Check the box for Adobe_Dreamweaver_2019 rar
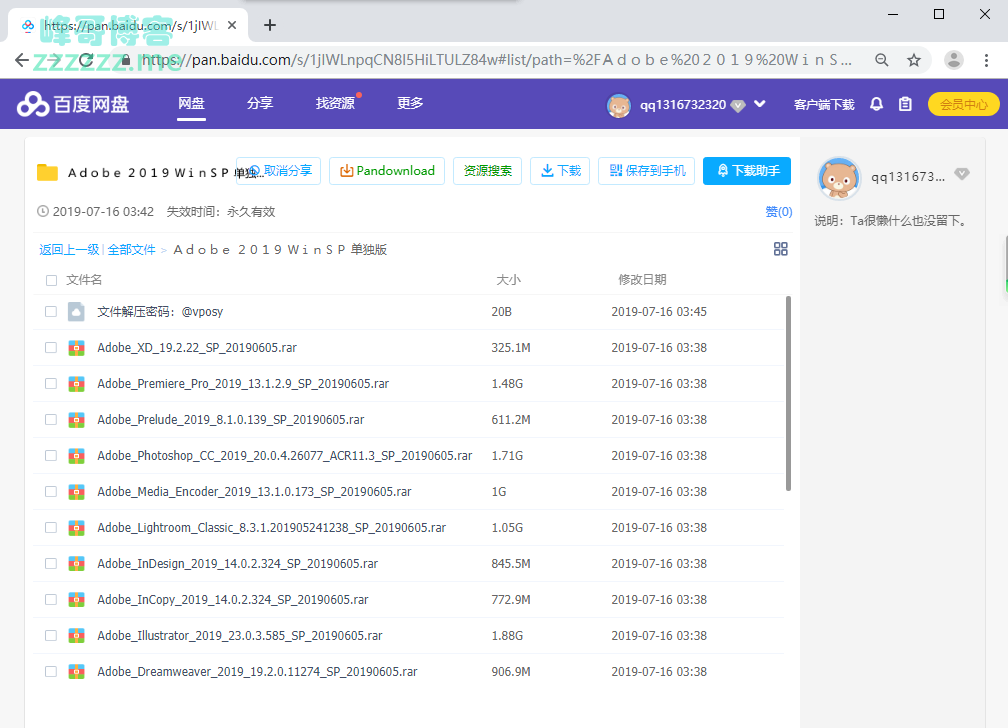Screen dimensions: 1008x728 [51, 671]
